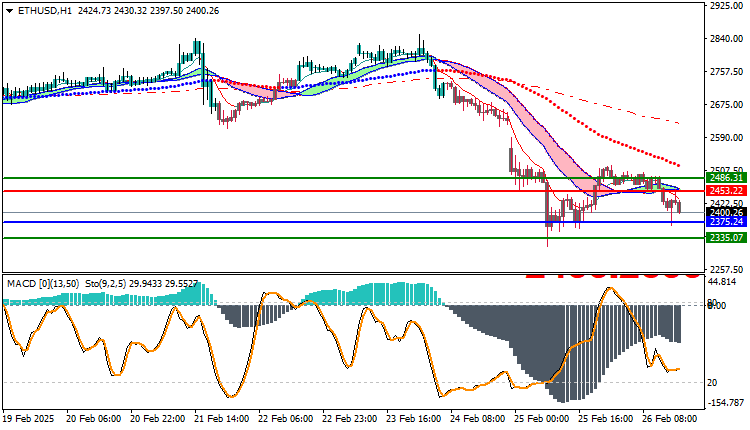
Task: Click the 26 Feb 08:00 time label
Action: [670, 419]
